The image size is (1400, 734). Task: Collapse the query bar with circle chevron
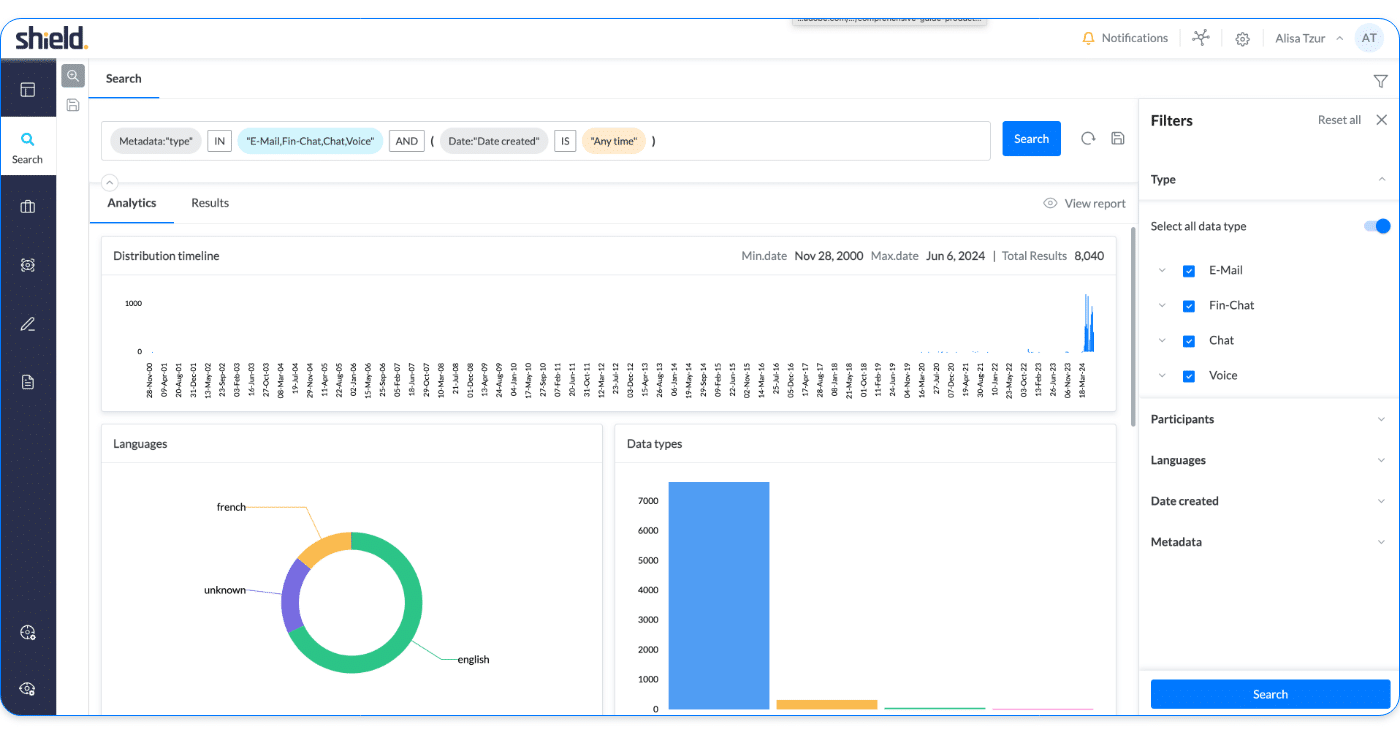110,183
